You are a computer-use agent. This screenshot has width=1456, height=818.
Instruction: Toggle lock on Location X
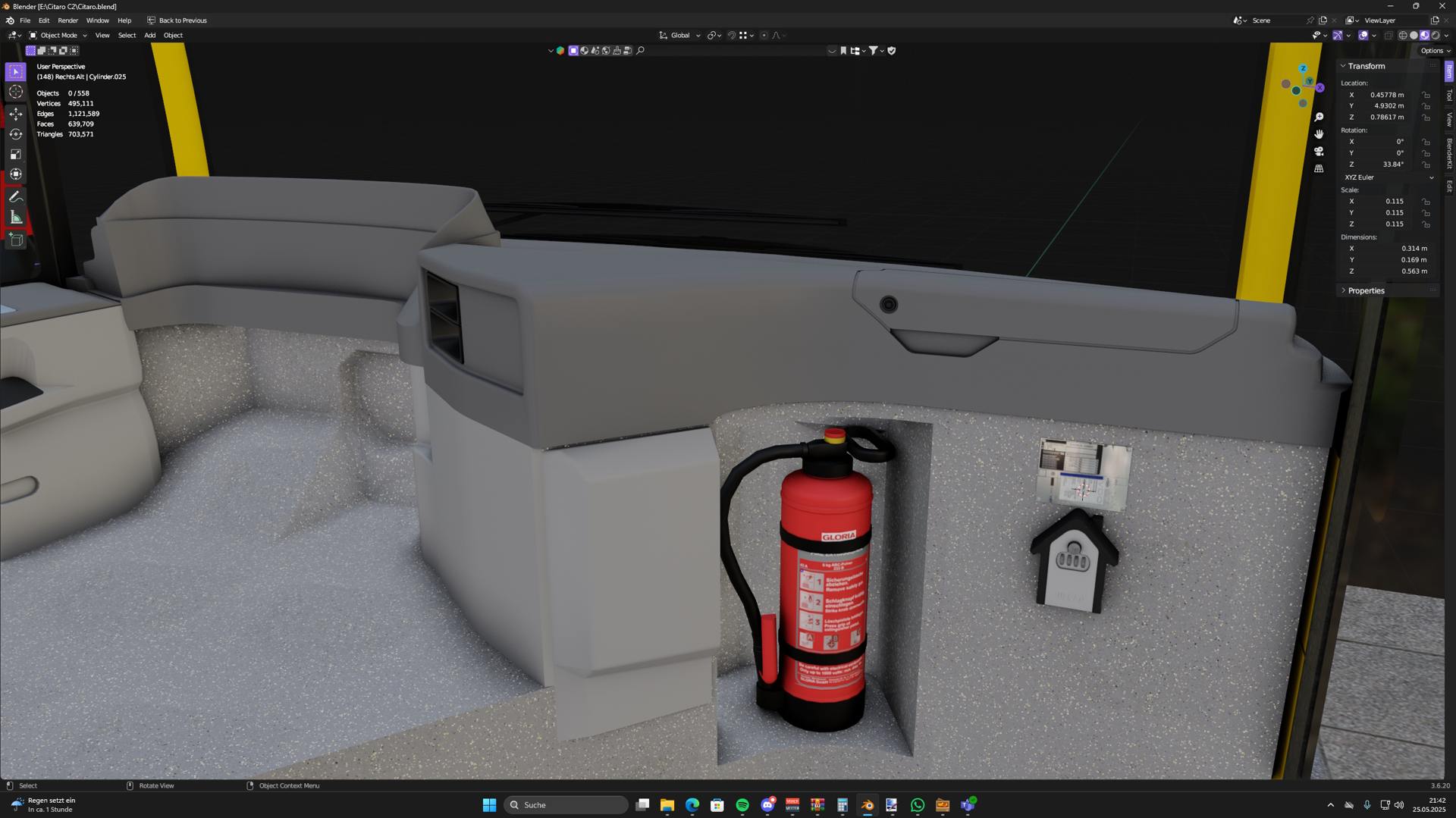pyautogui.click(x=1426, y=95)
